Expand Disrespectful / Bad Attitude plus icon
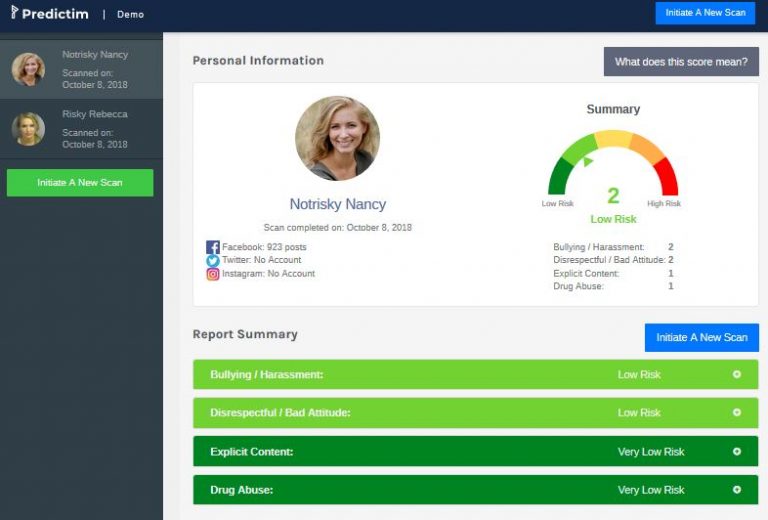Screen dimensions: 768x520 tap(737, 412)
